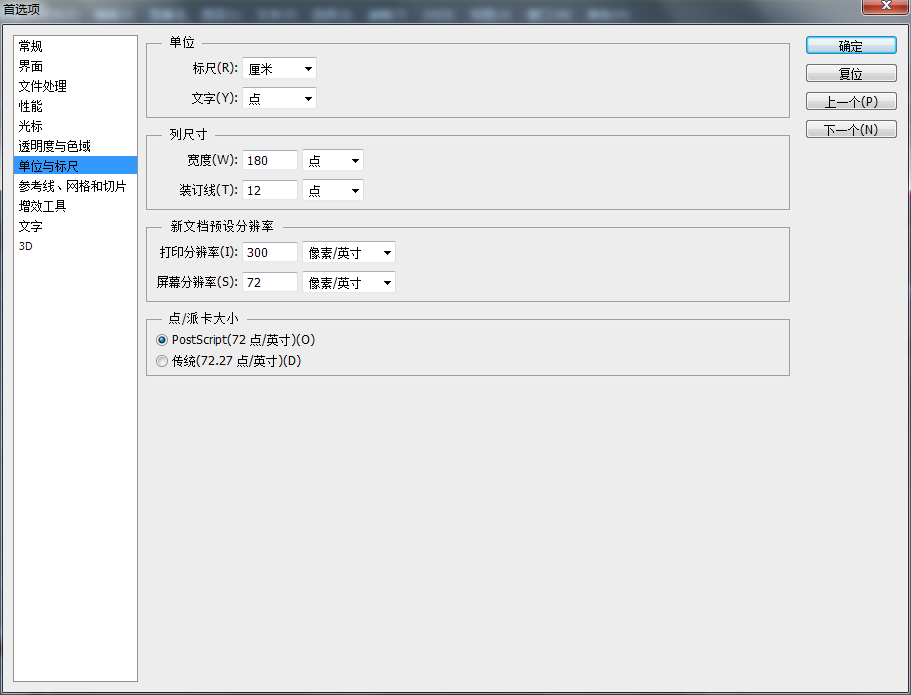Screen dimensions: 911x695
Task: Switch to the 界面 preferences section
Action: (x=30, y=66)
